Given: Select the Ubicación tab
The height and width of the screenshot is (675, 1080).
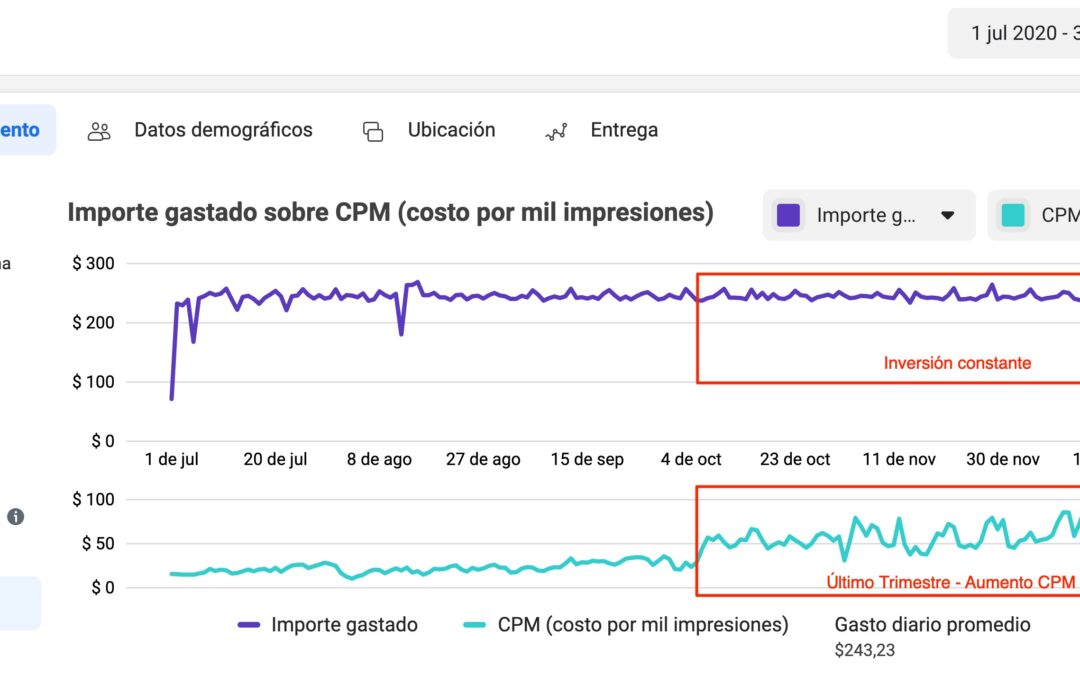Looking at the screenshot, I should pos(450,129).
